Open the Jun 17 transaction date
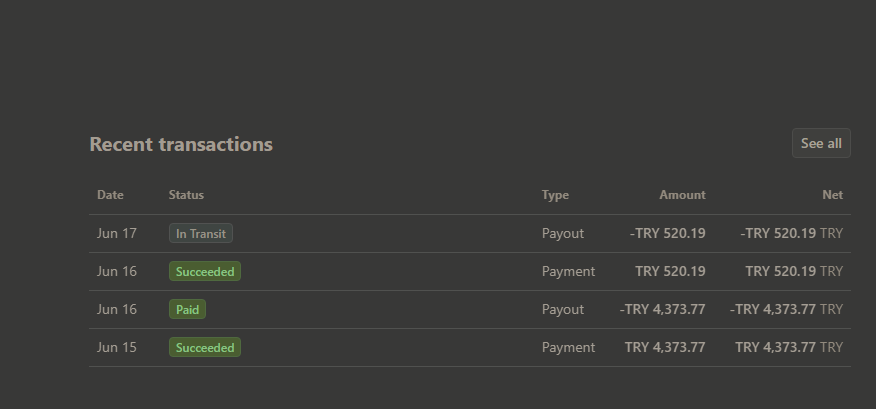876x409 pixels. 117,233
